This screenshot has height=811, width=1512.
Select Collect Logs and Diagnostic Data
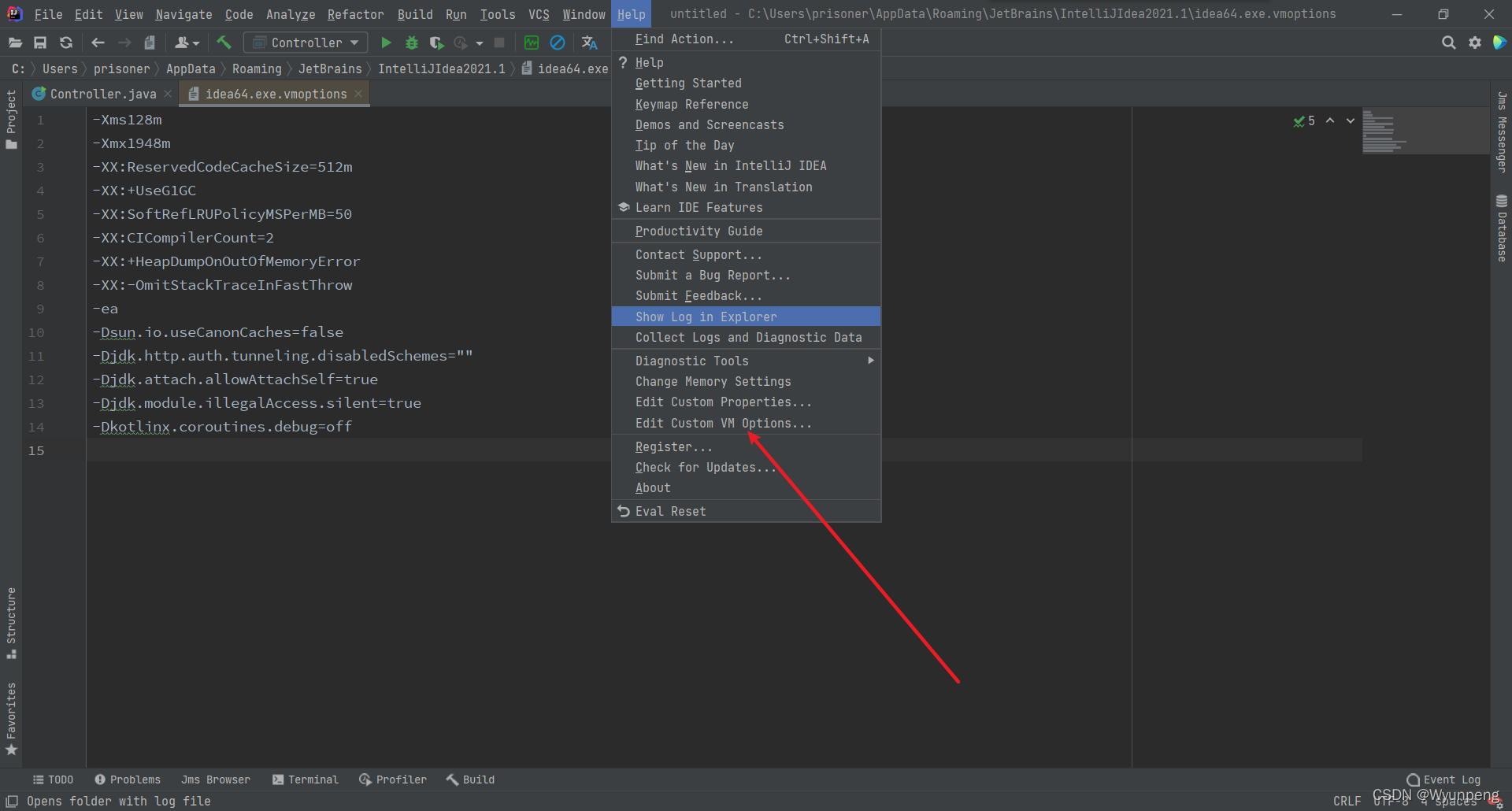pyautogui.click(x=746, y=337)
